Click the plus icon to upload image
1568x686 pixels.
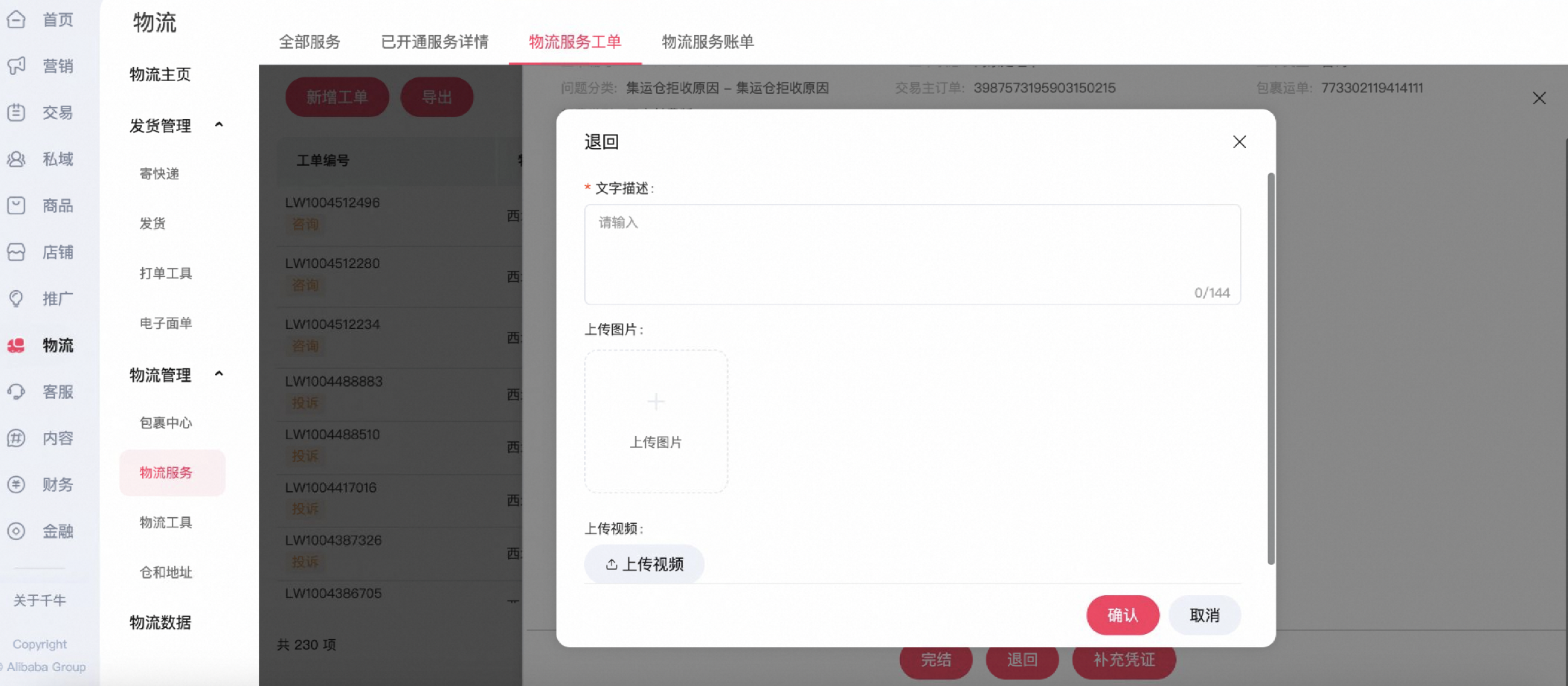coord(655,402)
